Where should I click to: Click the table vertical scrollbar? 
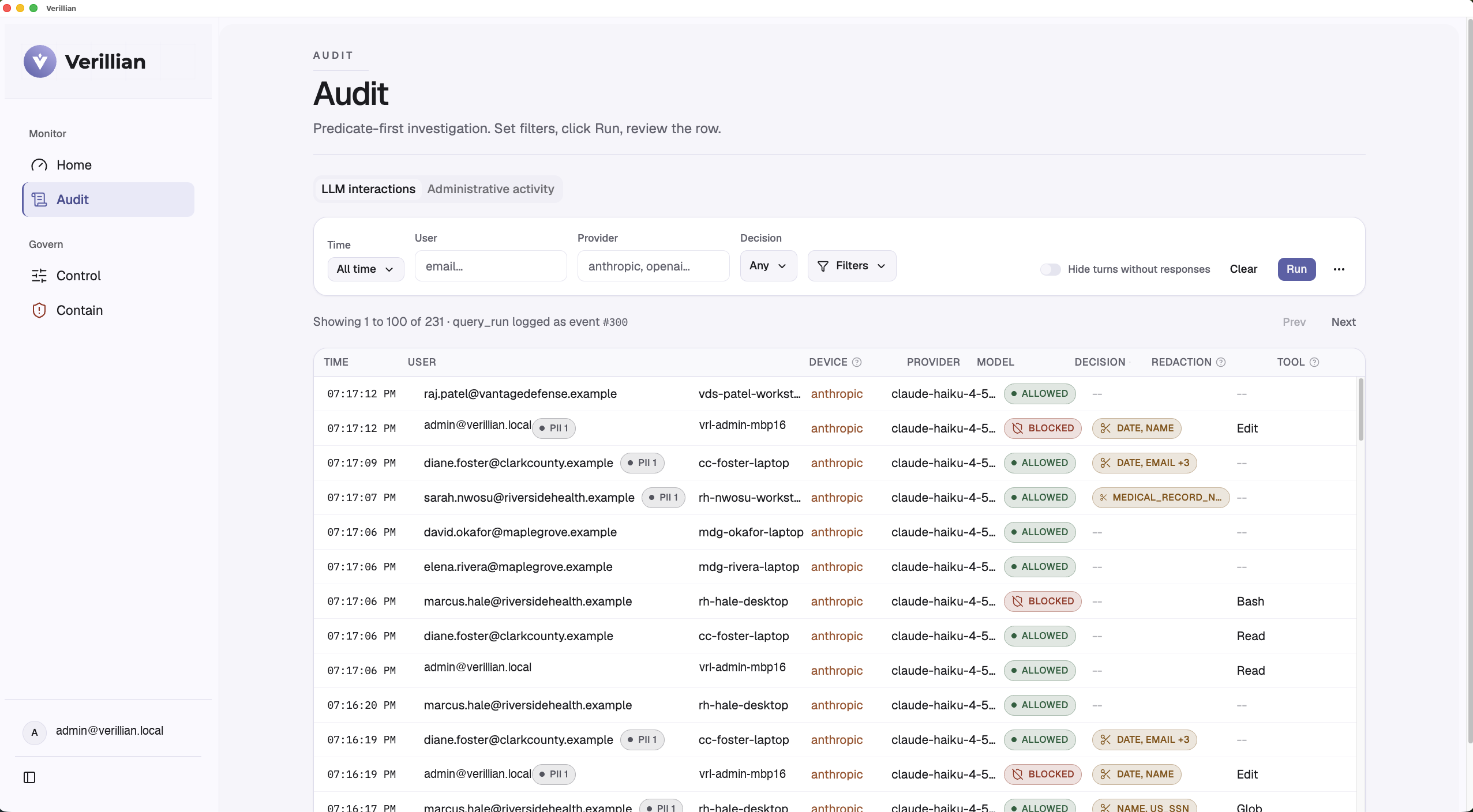pos(1360,409)
